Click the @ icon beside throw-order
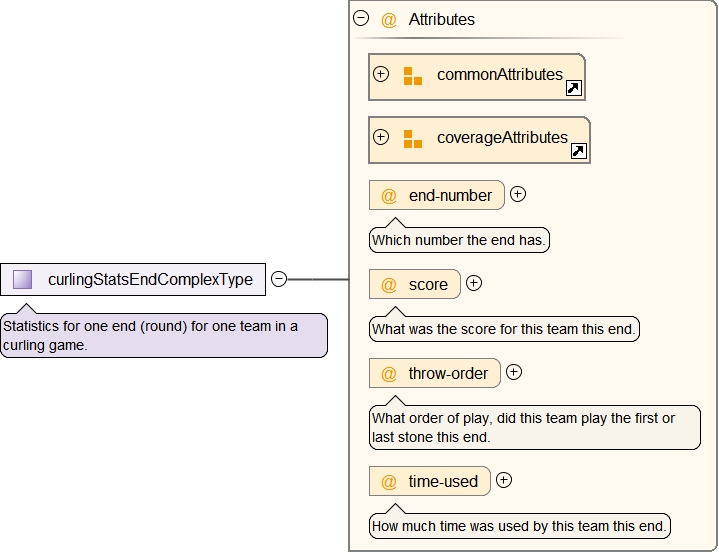 [389, 374]
